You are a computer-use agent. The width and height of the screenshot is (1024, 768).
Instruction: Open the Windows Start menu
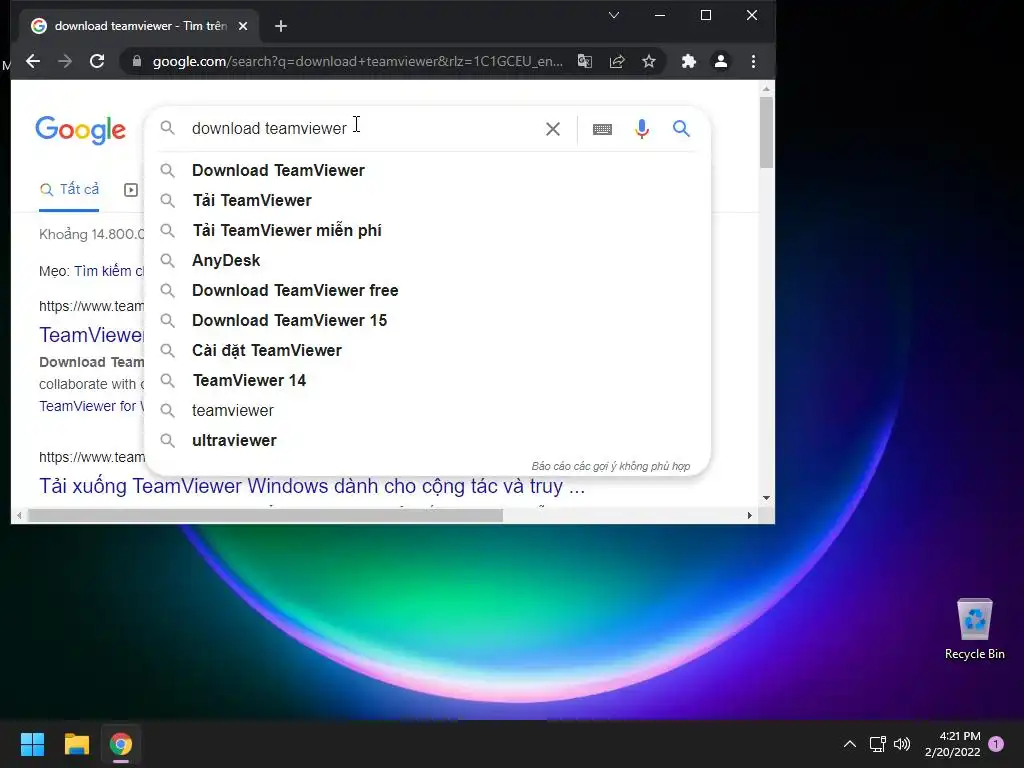click(32, 744)
